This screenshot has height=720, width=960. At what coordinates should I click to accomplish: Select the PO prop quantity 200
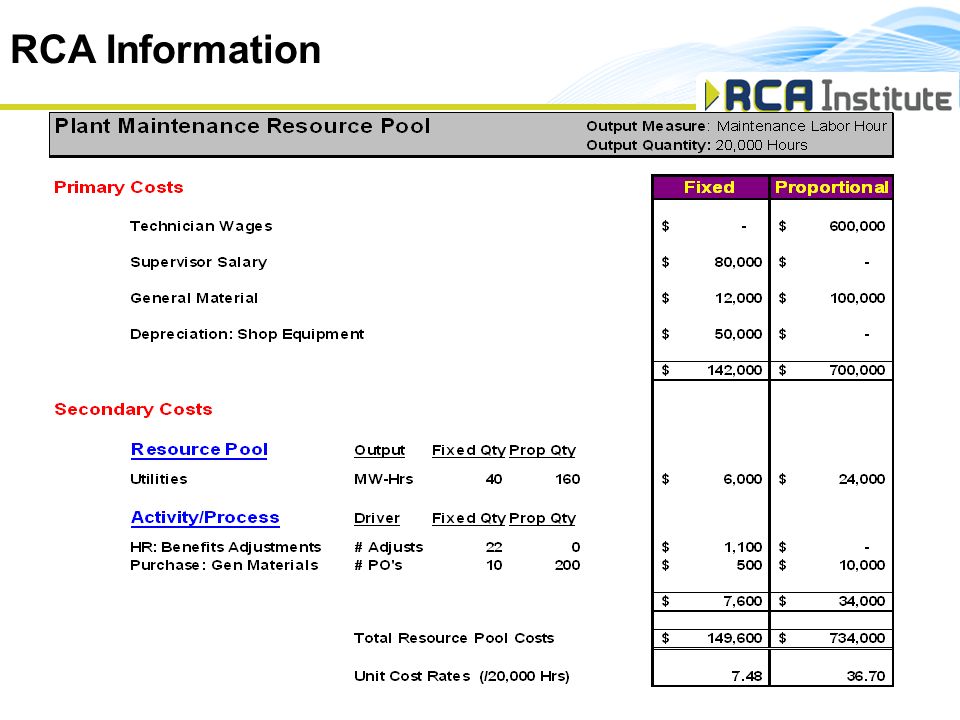568,565
